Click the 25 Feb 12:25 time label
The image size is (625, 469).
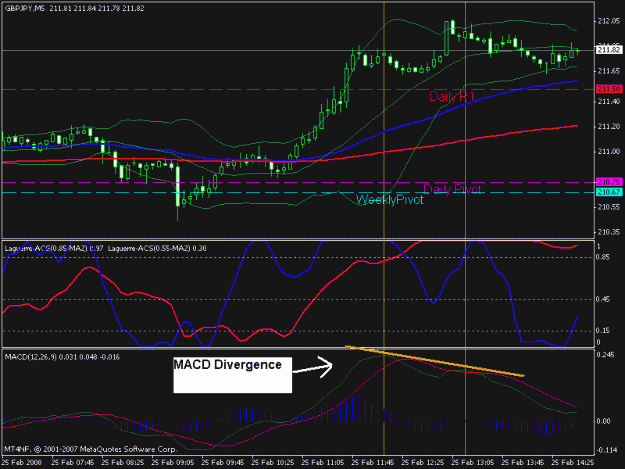pos(423,463)
